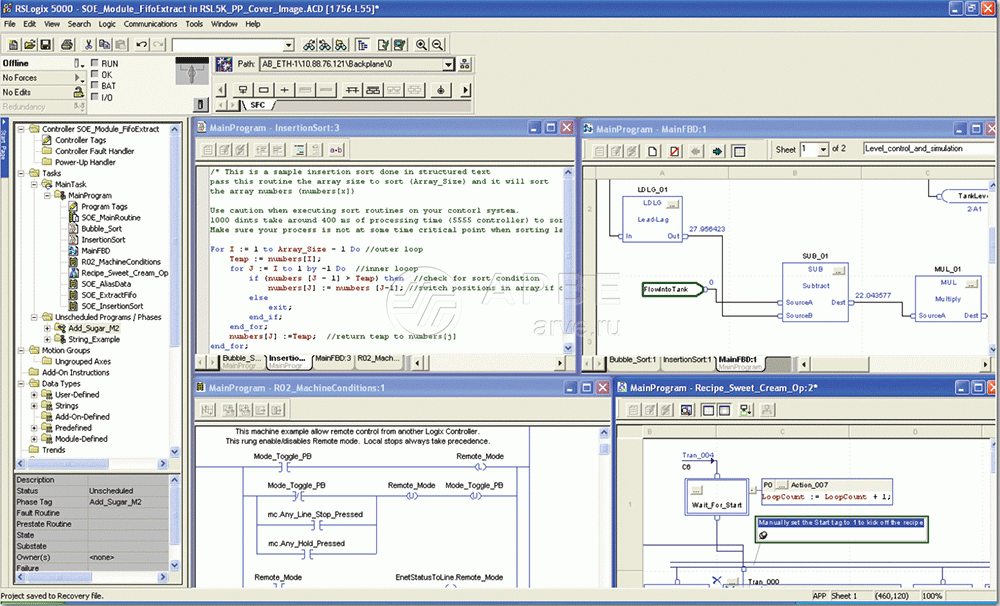Open the communication Path dropdown

point(448,64)
